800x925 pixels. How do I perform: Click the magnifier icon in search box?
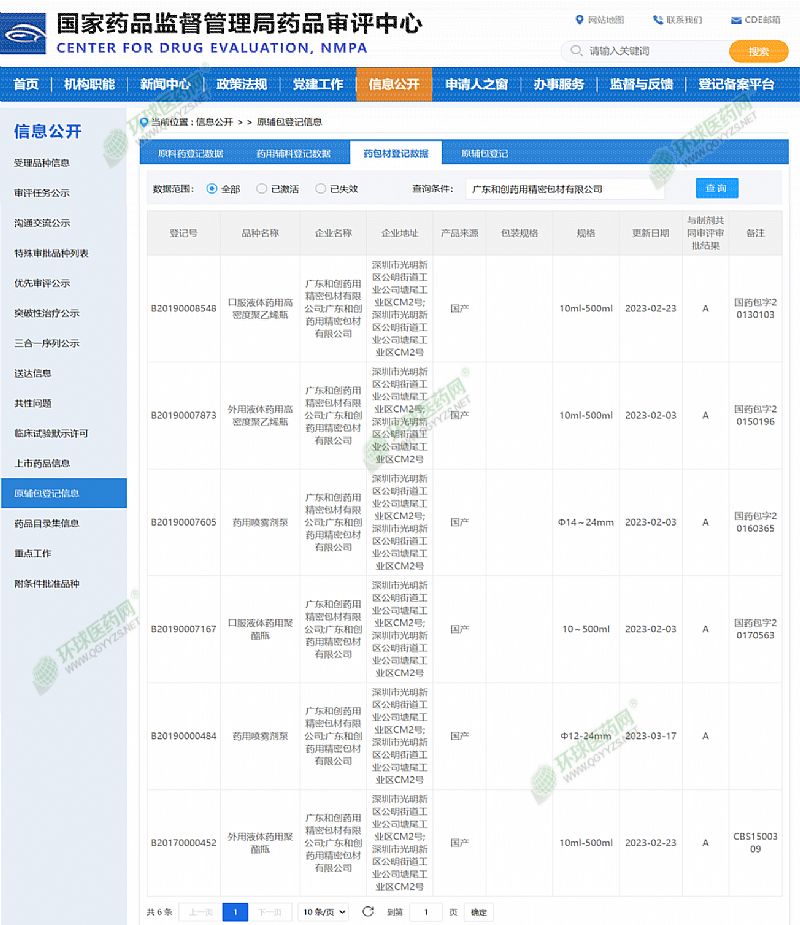(576, 51)
